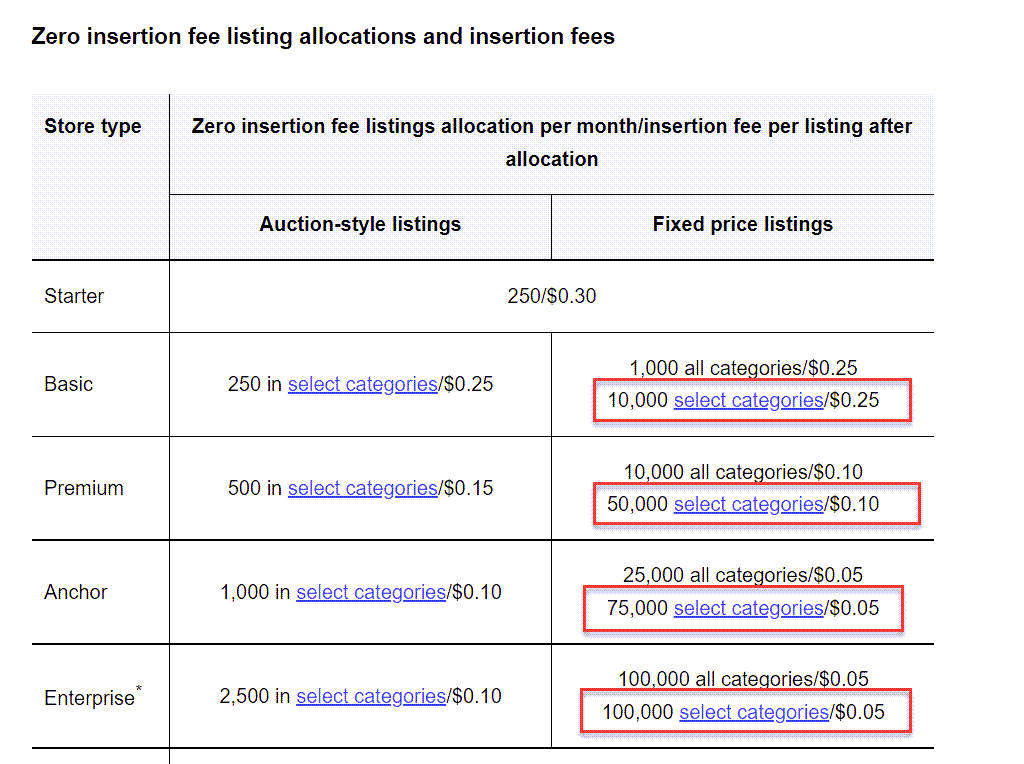Click the Premium store type label

pyautogui.click(x=84, y=488)
